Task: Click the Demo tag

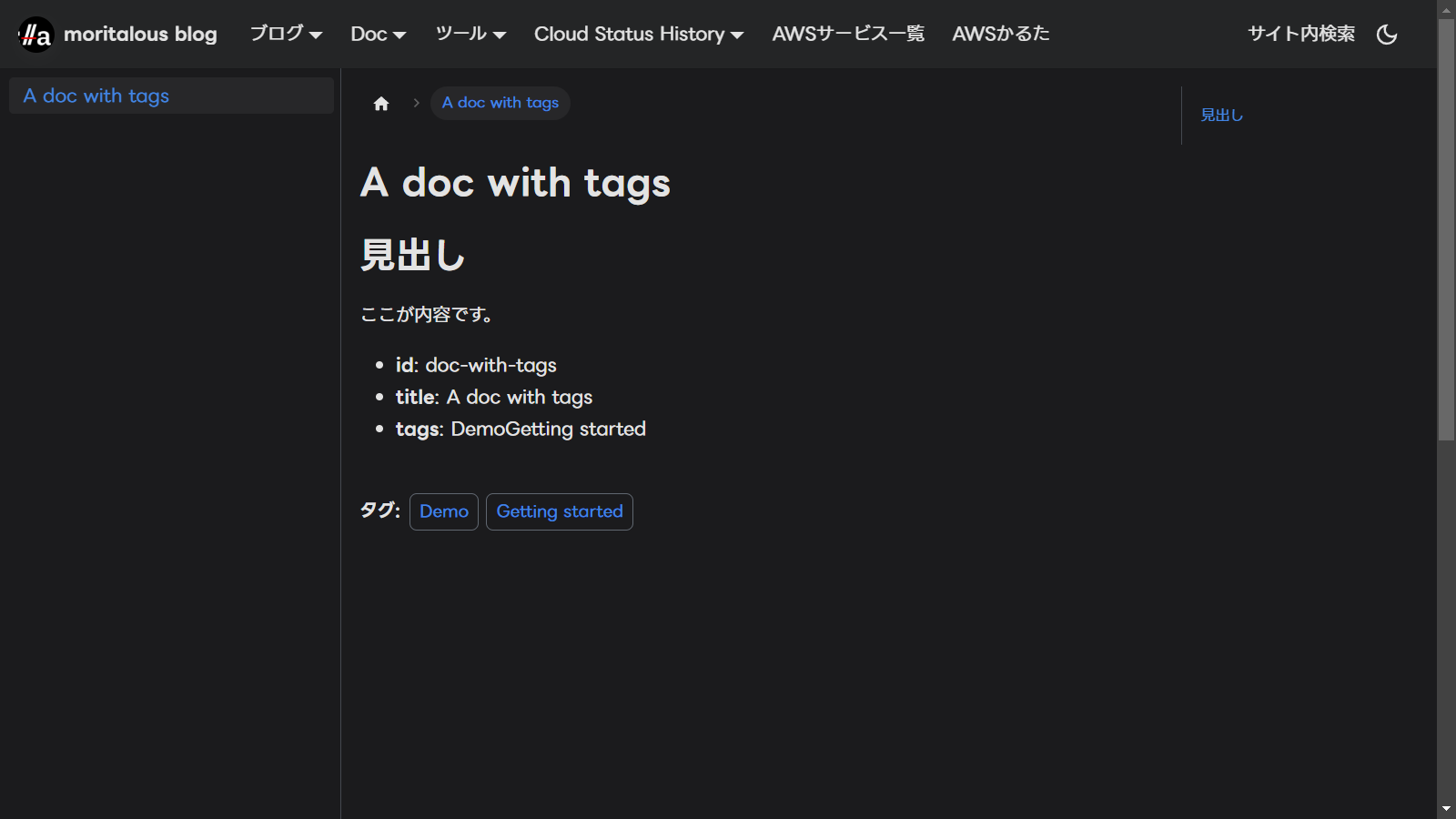Action: (444, 511)
